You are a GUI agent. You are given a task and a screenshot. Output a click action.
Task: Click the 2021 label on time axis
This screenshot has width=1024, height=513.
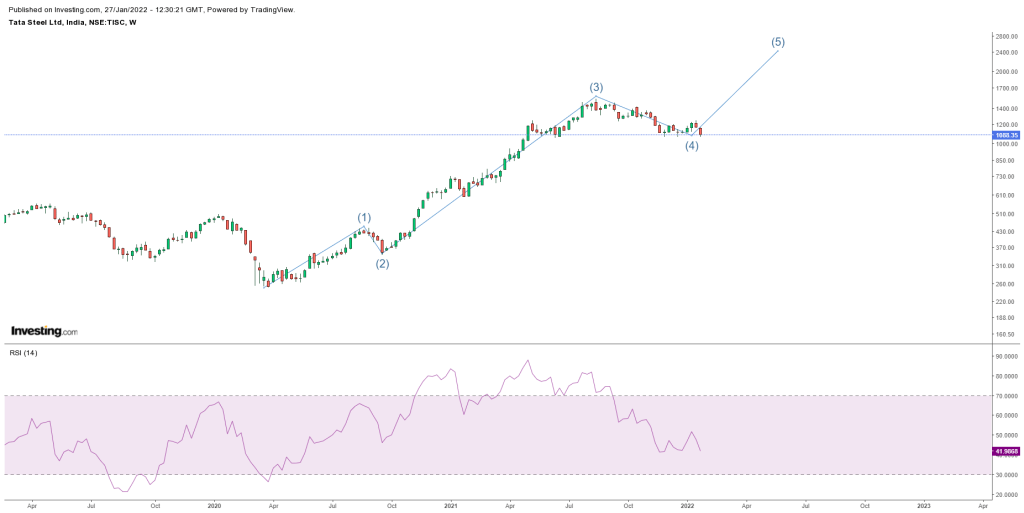[451, 507]
